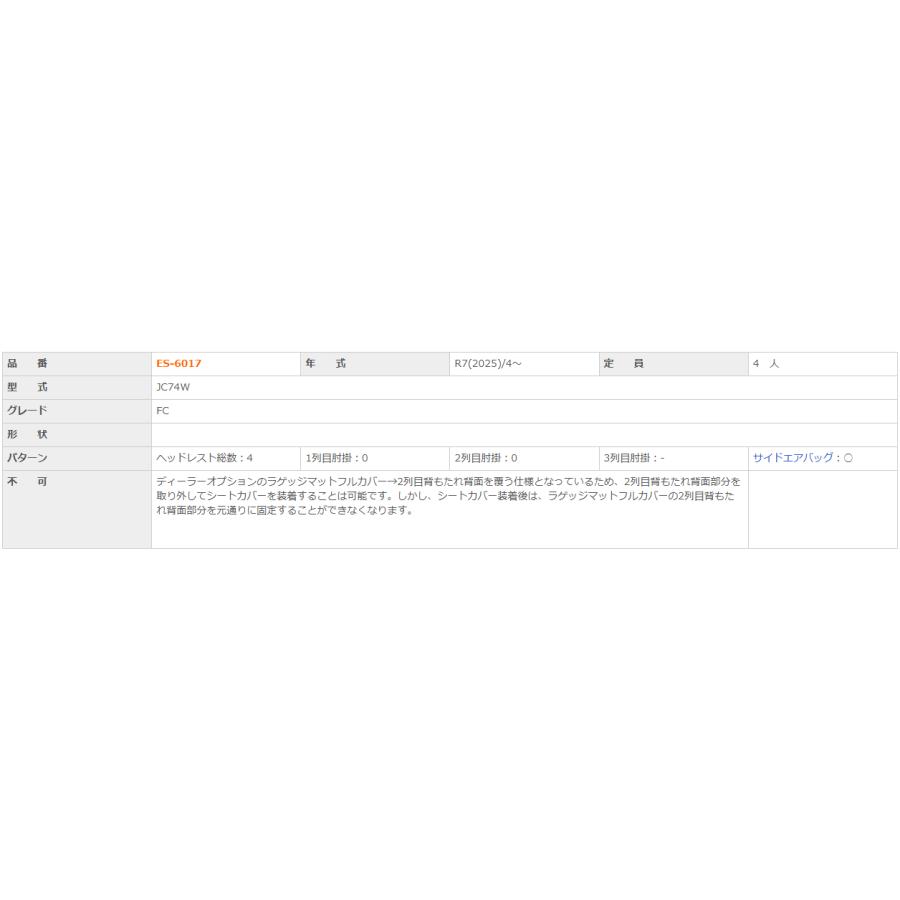
Task: Select the R7(2025)/4～ model year value
Action: [488, 364]
